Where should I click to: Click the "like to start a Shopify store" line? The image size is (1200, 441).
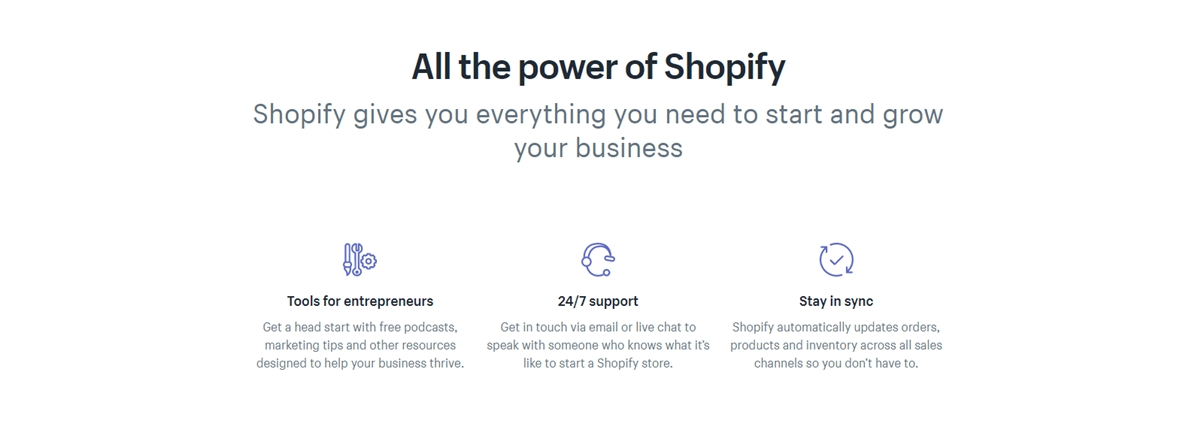(598, 363)
